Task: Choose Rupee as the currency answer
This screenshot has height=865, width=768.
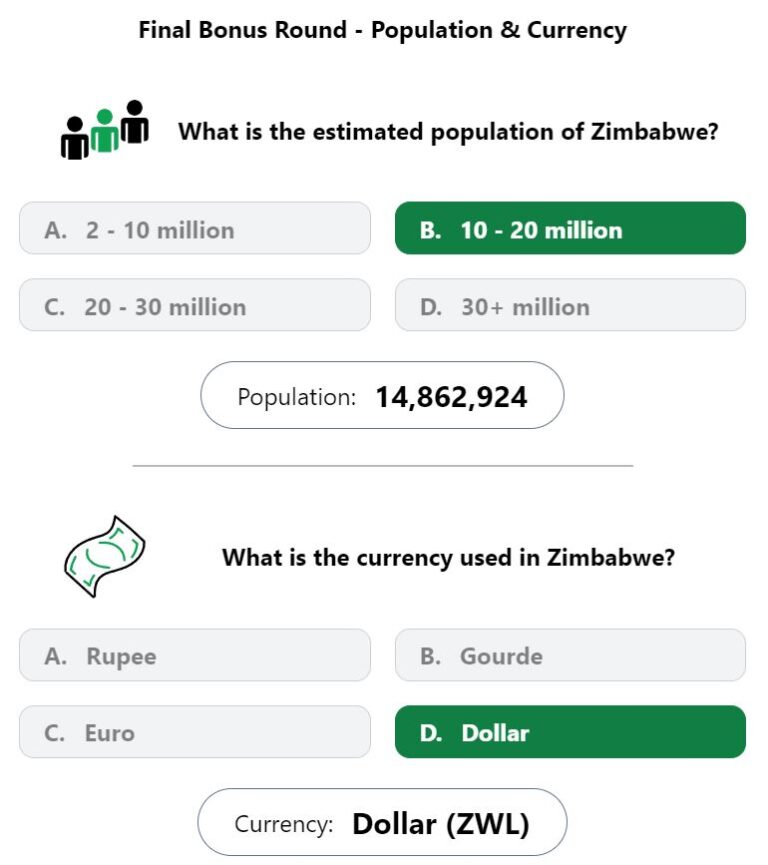Action: click(195, 655)
